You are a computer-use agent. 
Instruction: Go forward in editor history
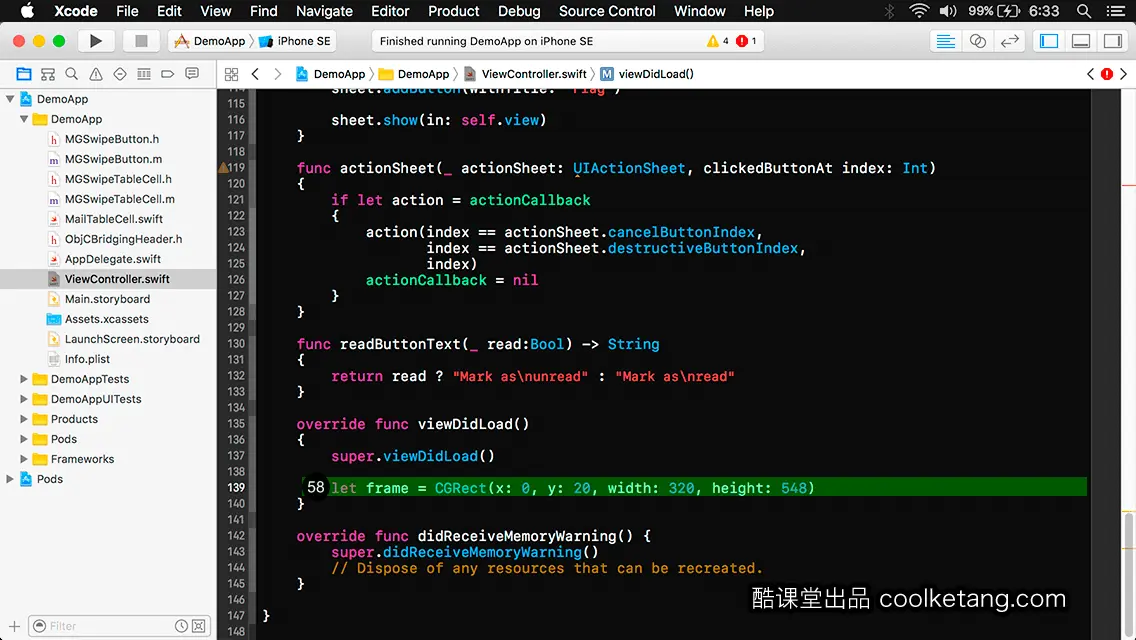tap(277, 74)
